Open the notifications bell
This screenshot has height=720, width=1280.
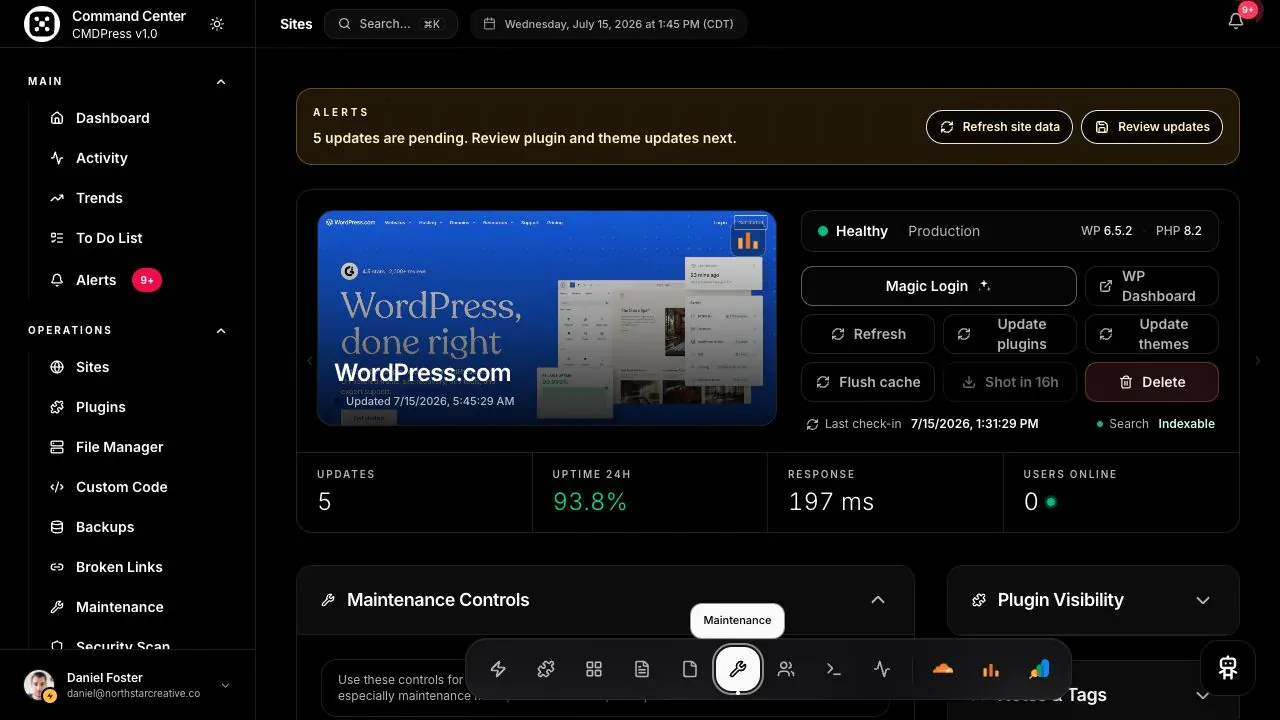1236,22
